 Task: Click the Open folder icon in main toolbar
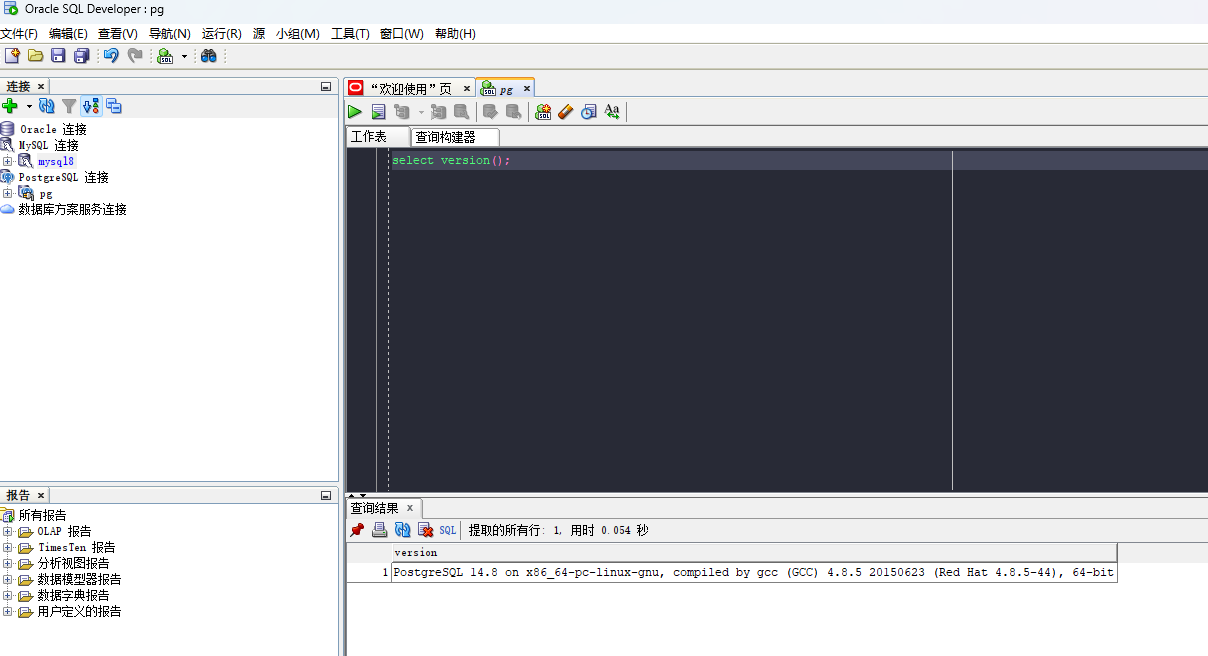[x=35, y=56]
